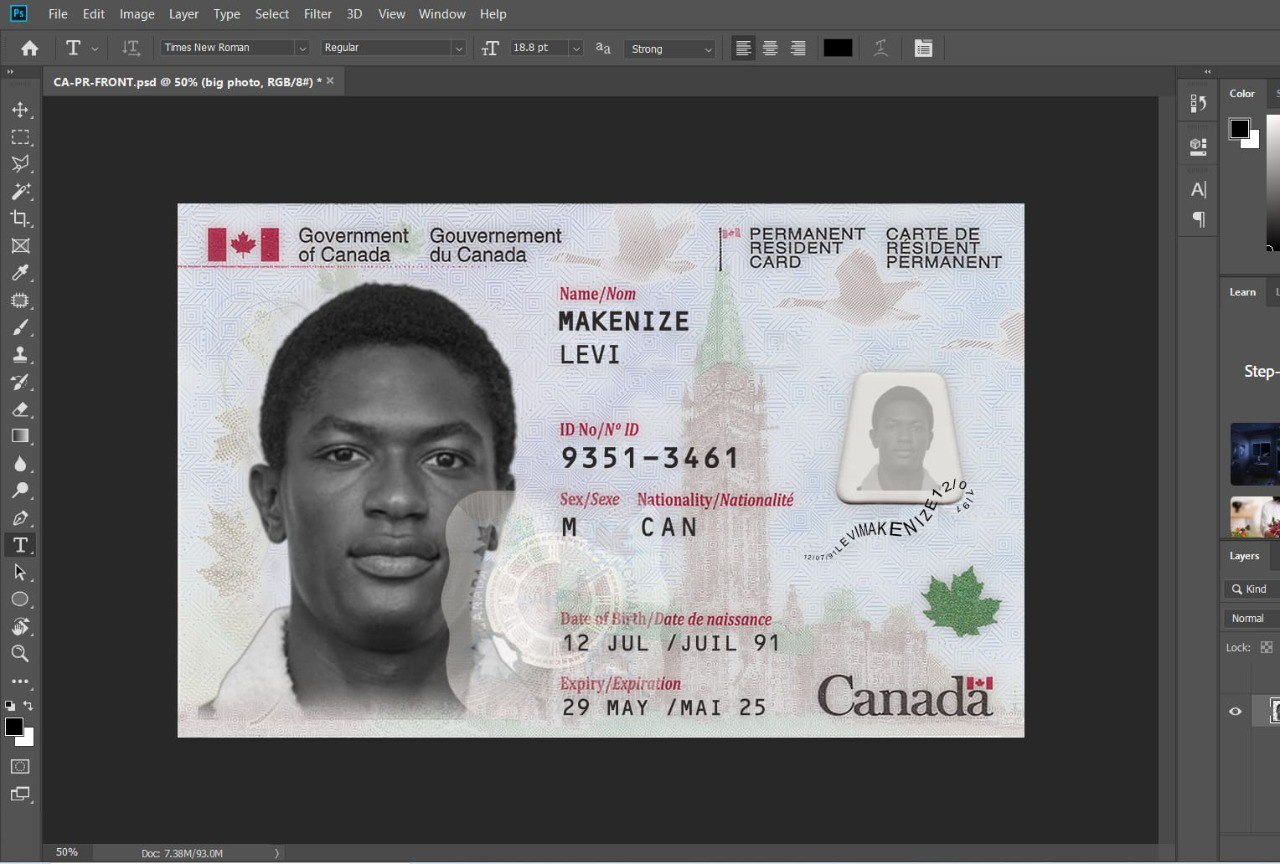The width and height of the screenshot is (1280, 864).
Task: Toggle Quick Mask mode
Action: 20,767
